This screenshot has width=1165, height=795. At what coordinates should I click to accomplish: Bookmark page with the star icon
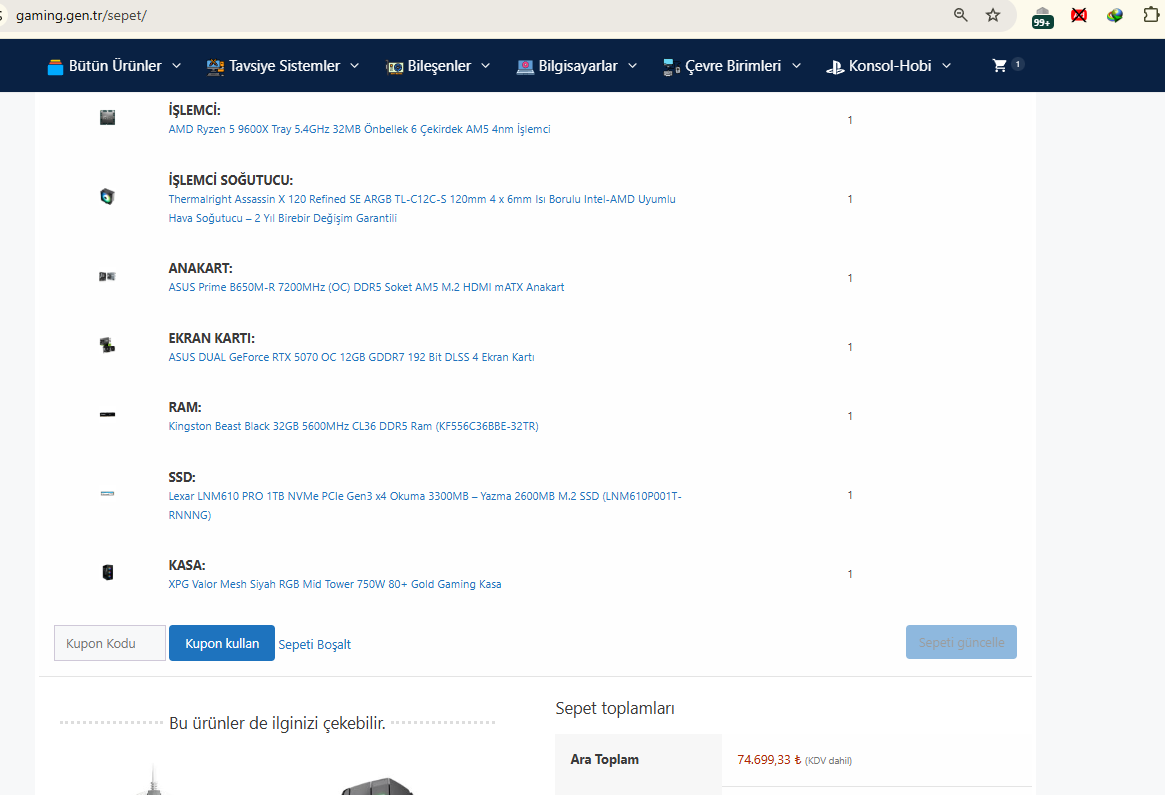993,15
